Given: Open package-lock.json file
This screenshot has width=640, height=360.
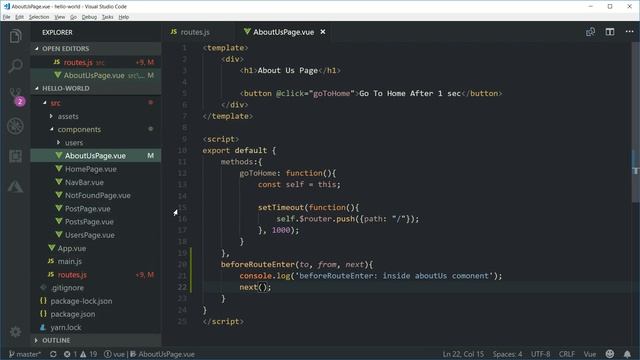Looking at the screenshot, I should [x=97, y=301].
